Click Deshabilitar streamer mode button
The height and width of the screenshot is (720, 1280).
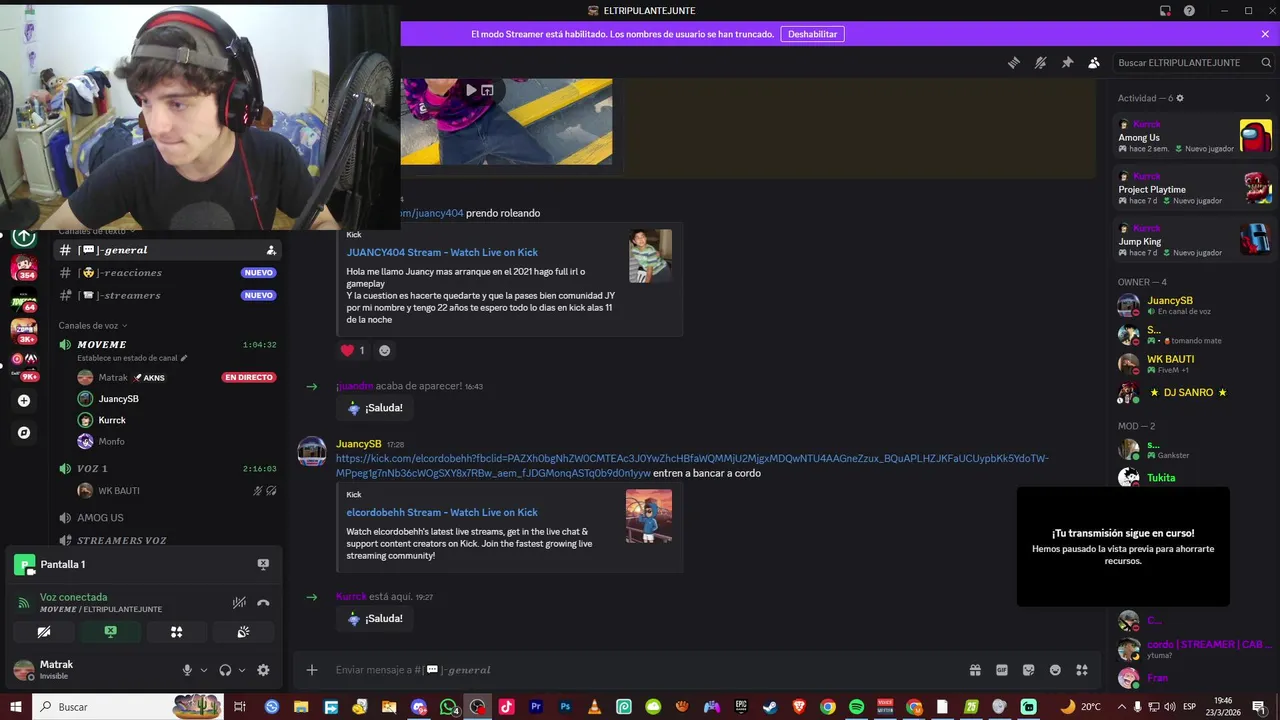click(812, 34)
